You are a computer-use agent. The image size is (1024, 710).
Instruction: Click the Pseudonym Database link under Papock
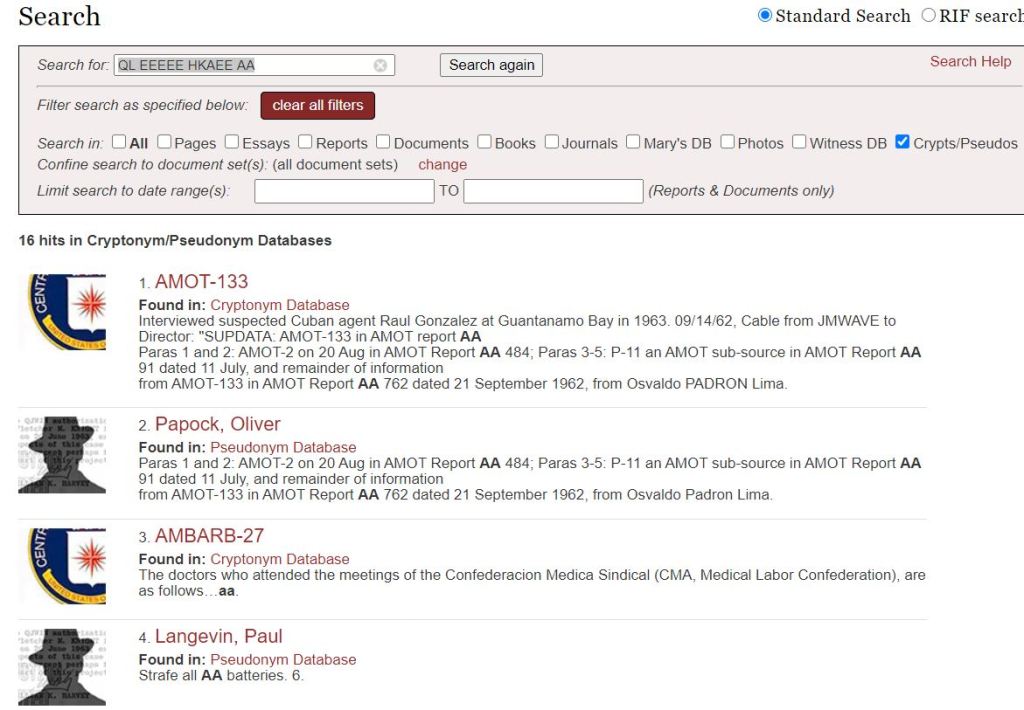pos(283,447)
